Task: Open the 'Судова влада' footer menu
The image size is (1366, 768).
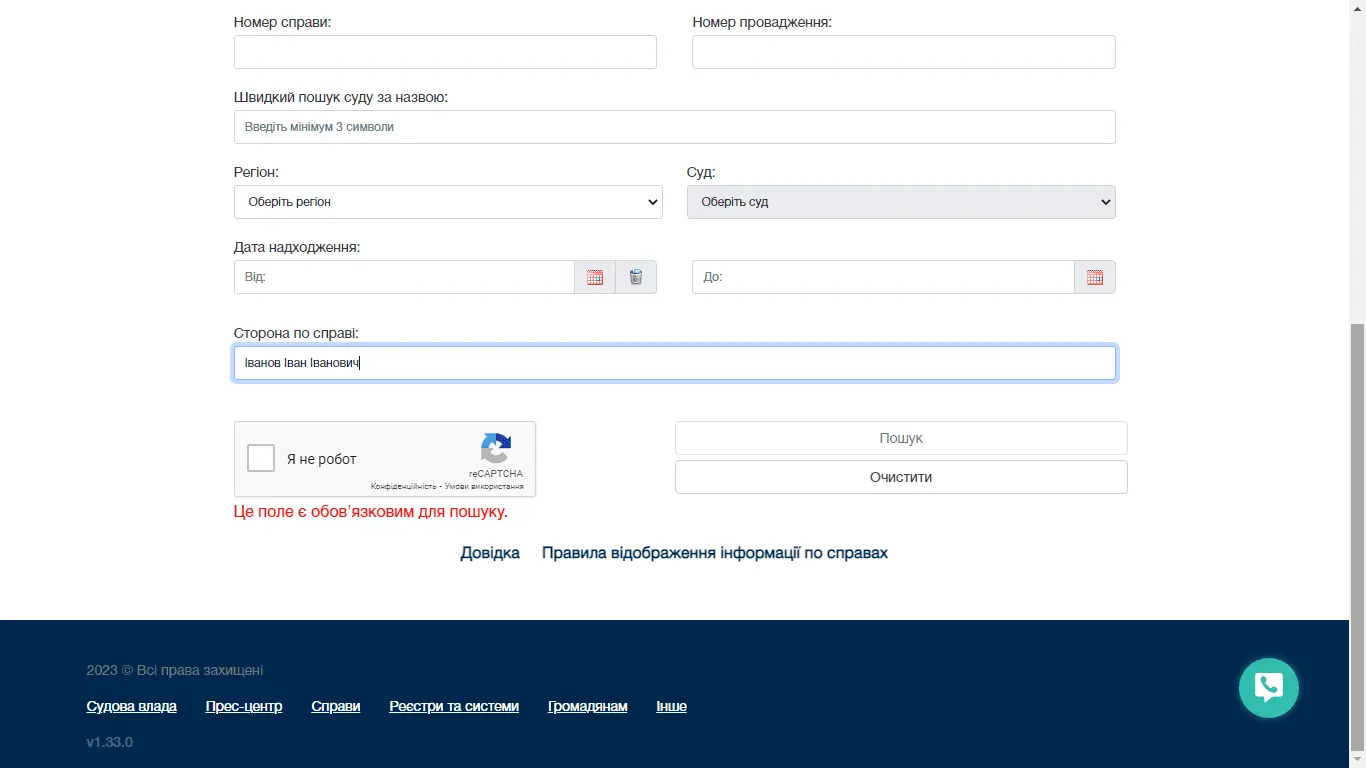Action: 132,706
